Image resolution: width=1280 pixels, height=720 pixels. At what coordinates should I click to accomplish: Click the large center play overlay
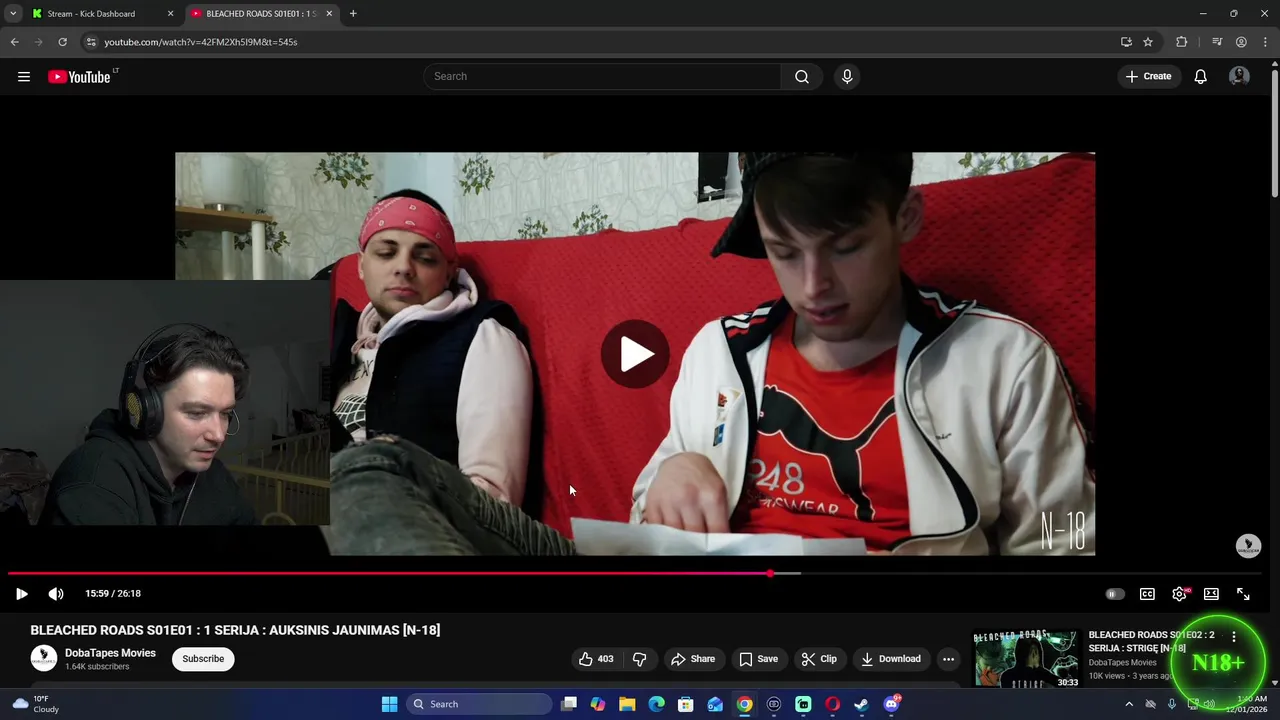pos(636,354)
